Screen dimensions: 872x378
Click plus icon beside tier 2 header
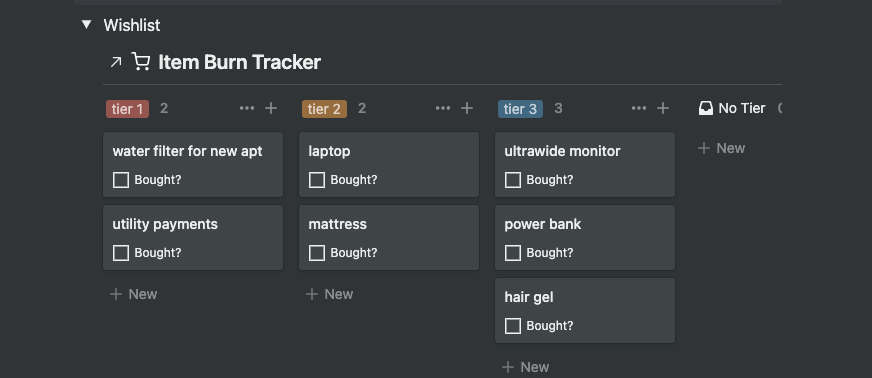pyautogui.click(x=467, y=108)
